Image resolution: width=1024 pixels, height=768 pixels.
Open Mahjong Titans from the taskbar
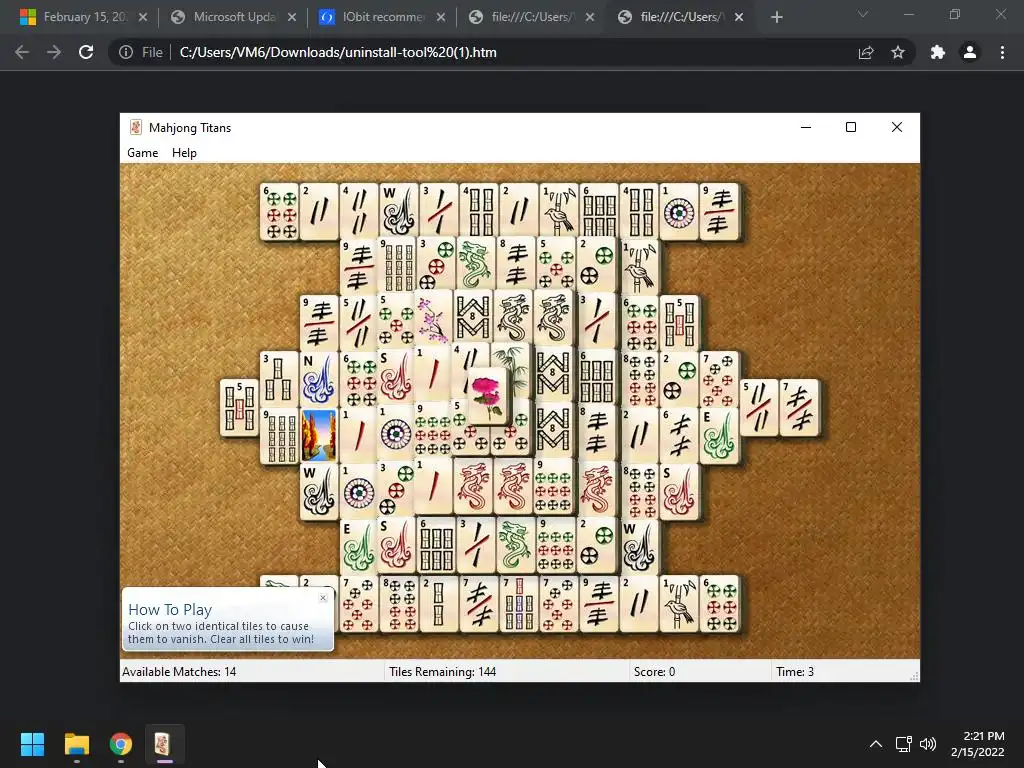point(163,744)
